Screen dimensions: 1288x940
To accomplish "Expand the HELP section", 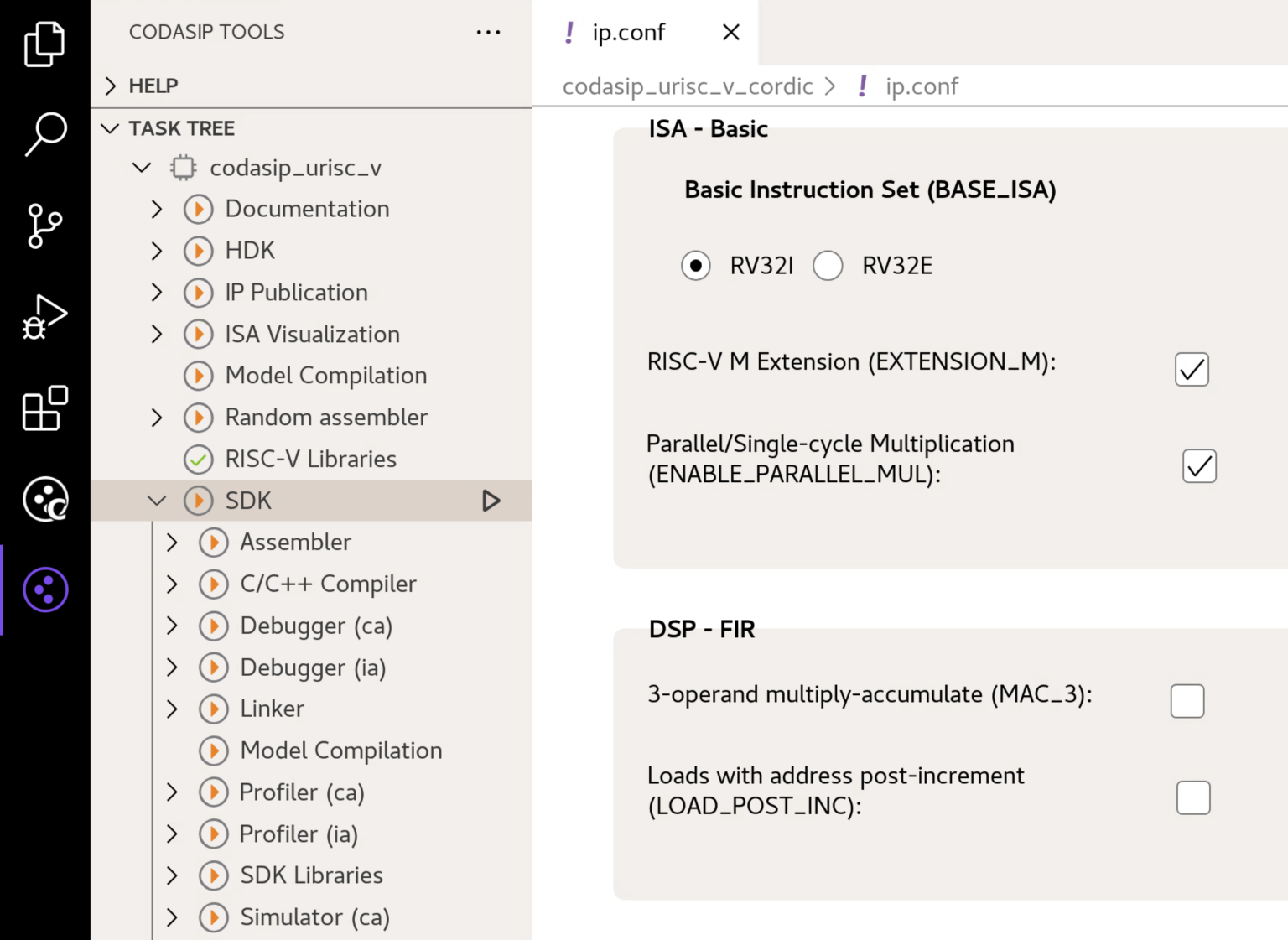I will (110, 85).
